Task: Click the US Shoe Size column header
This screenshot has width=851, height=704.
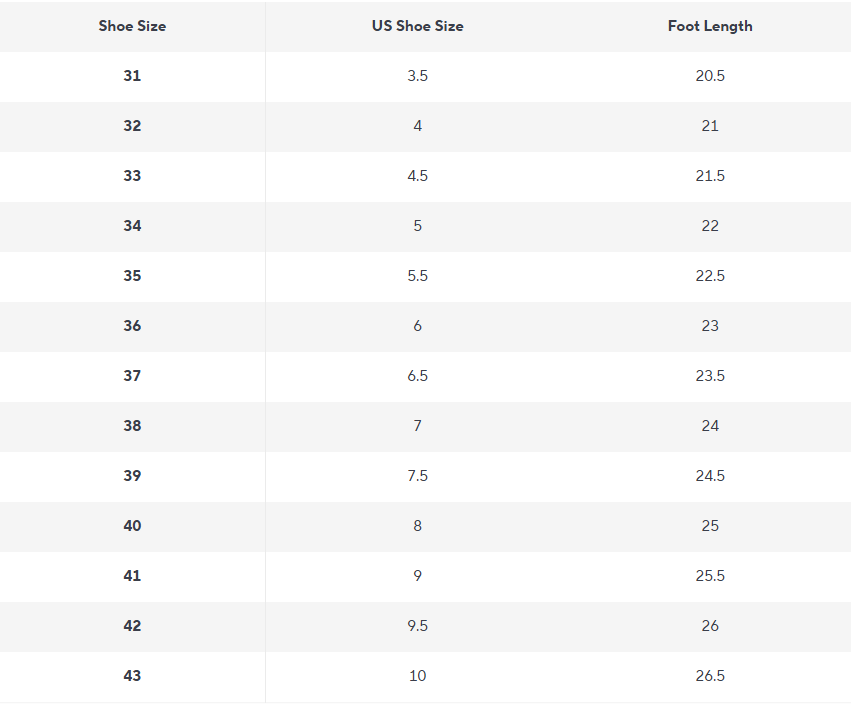Action: coord(417,26)
